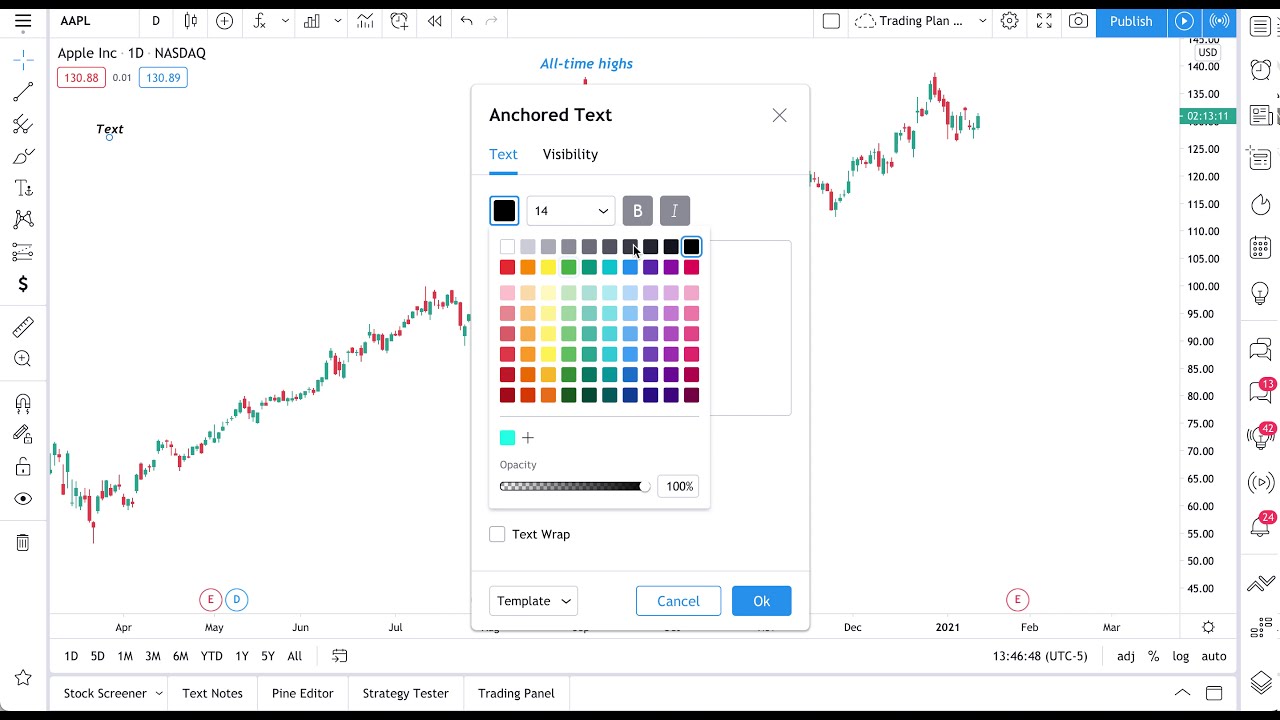Screen dimensions: 1280x720
Task: Open the black text color swatch button
Action: (504, 211)
